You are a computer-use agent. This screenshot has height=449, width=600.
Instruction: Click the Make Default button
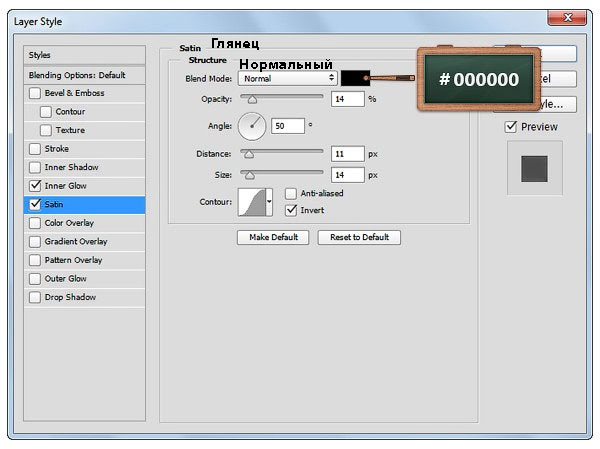coord(273,237)
